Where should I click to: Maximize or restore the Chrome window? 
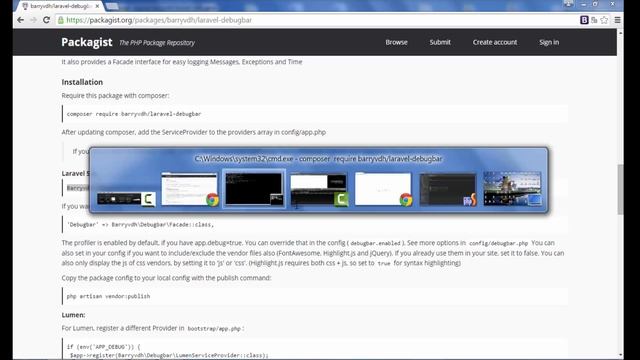(x=595, y=4)
